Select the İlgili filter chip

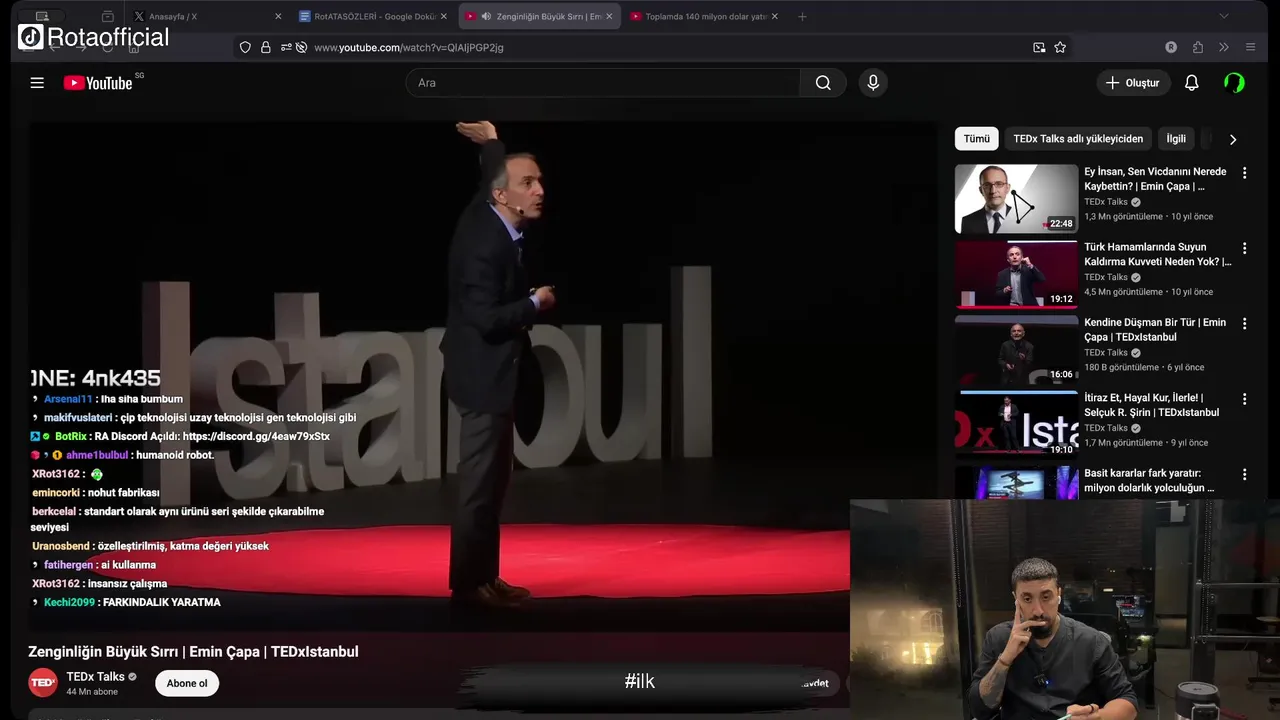coord(1176,139)
